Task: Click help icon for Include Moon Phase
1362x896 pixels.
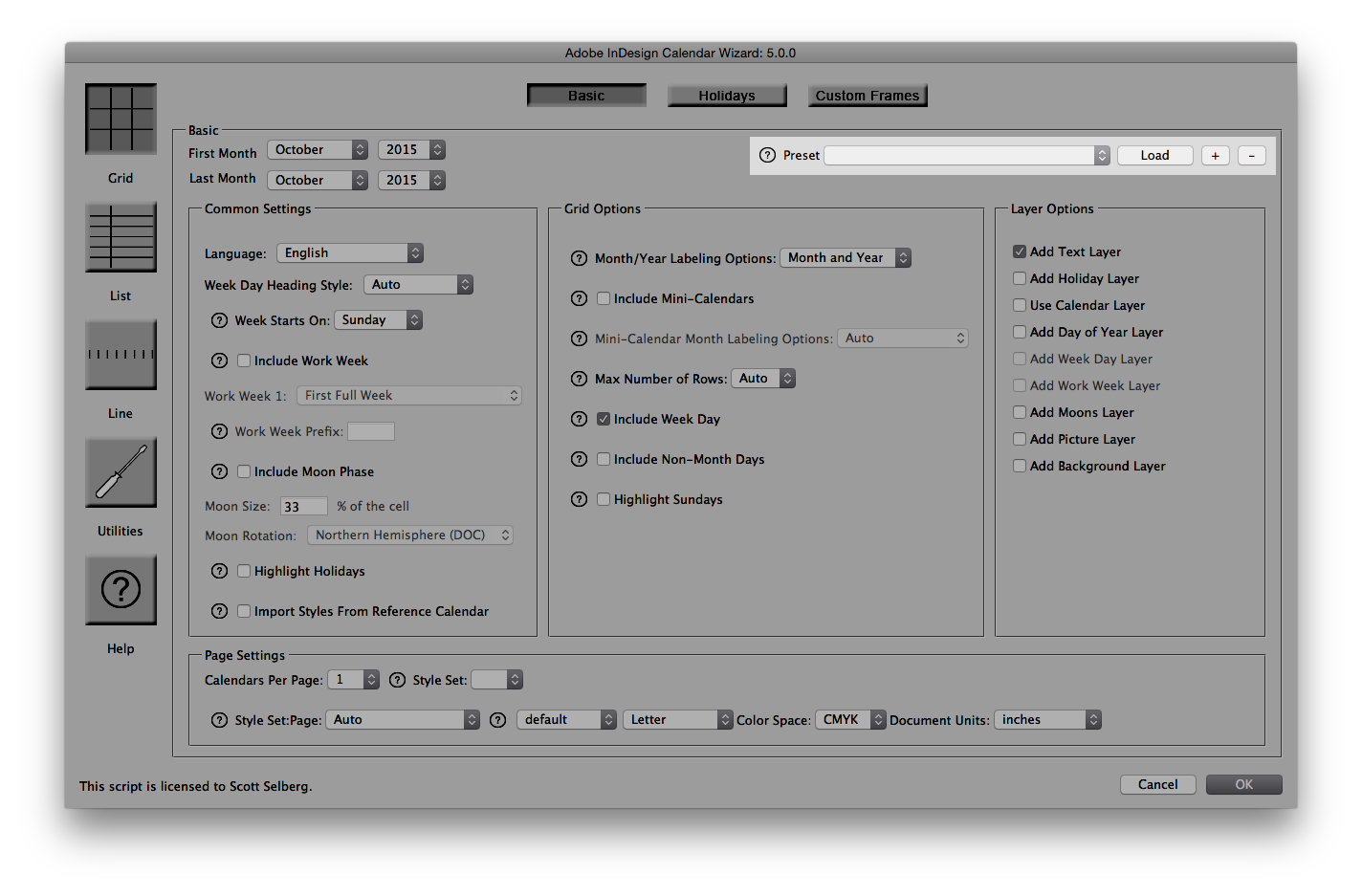Action: coord(219,471)
